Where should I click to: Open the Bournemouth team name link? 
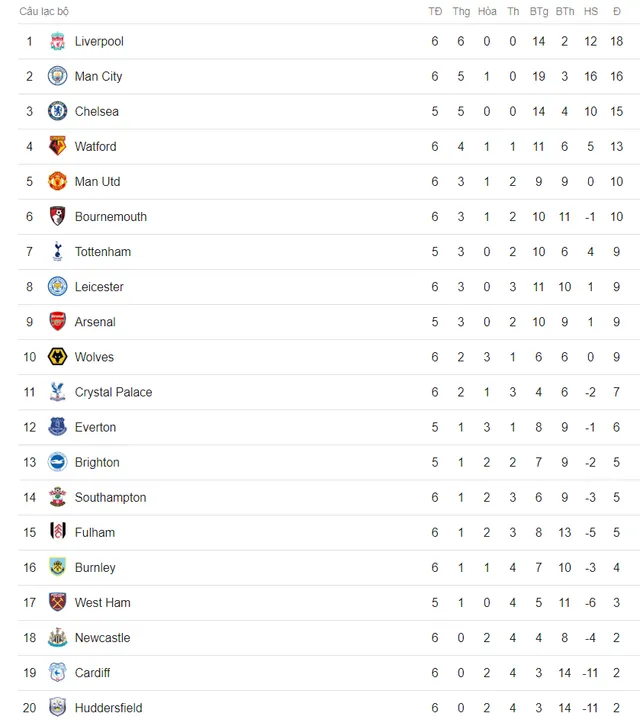click(111, 217)
